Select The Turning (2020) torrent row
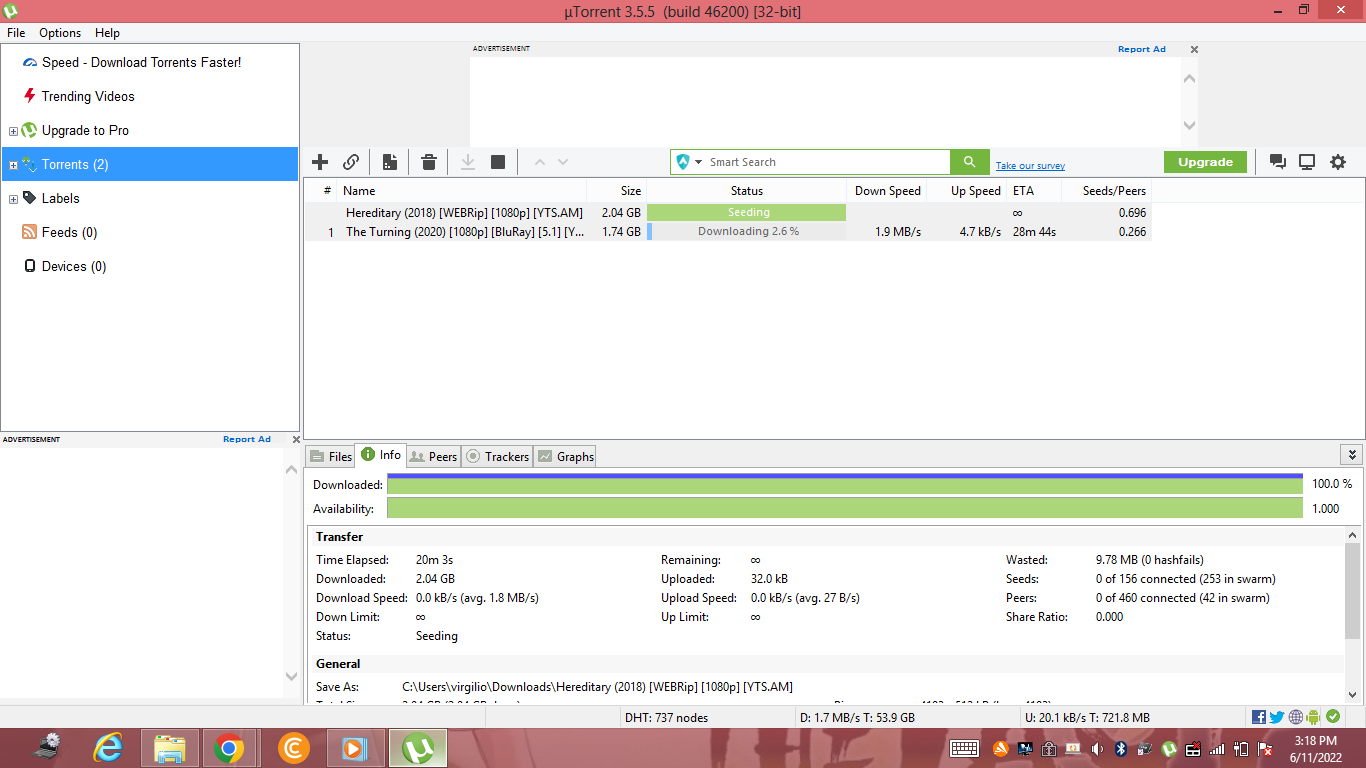 728,231
